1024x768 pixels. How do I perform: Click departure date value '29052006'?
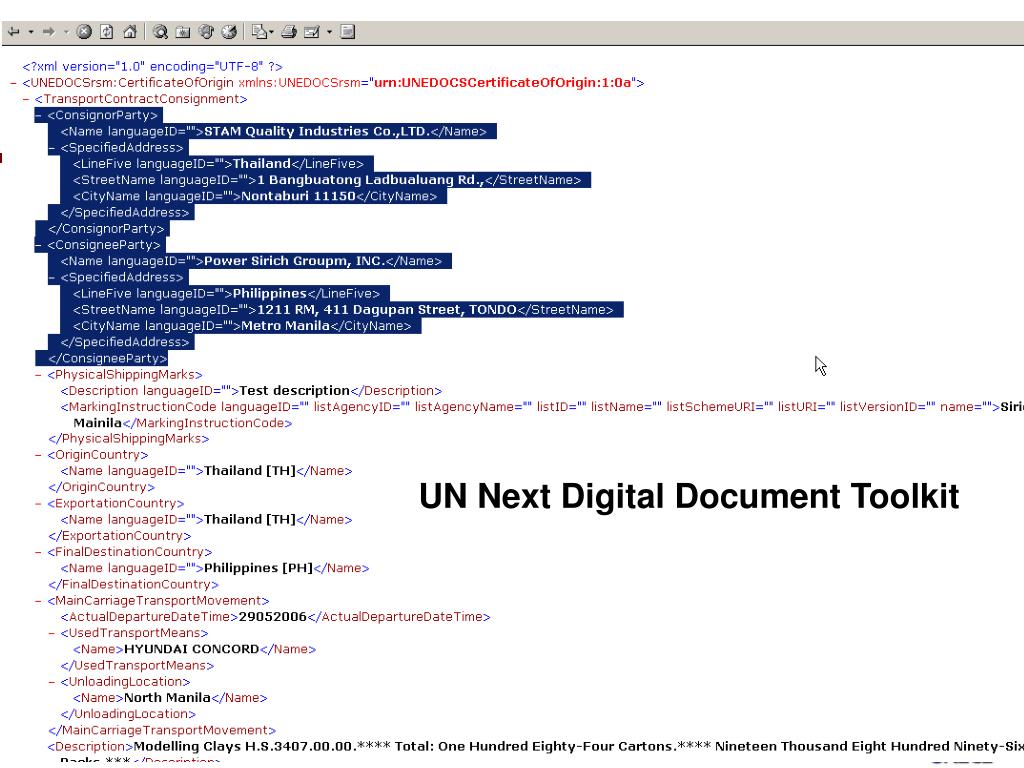(273, 617)
